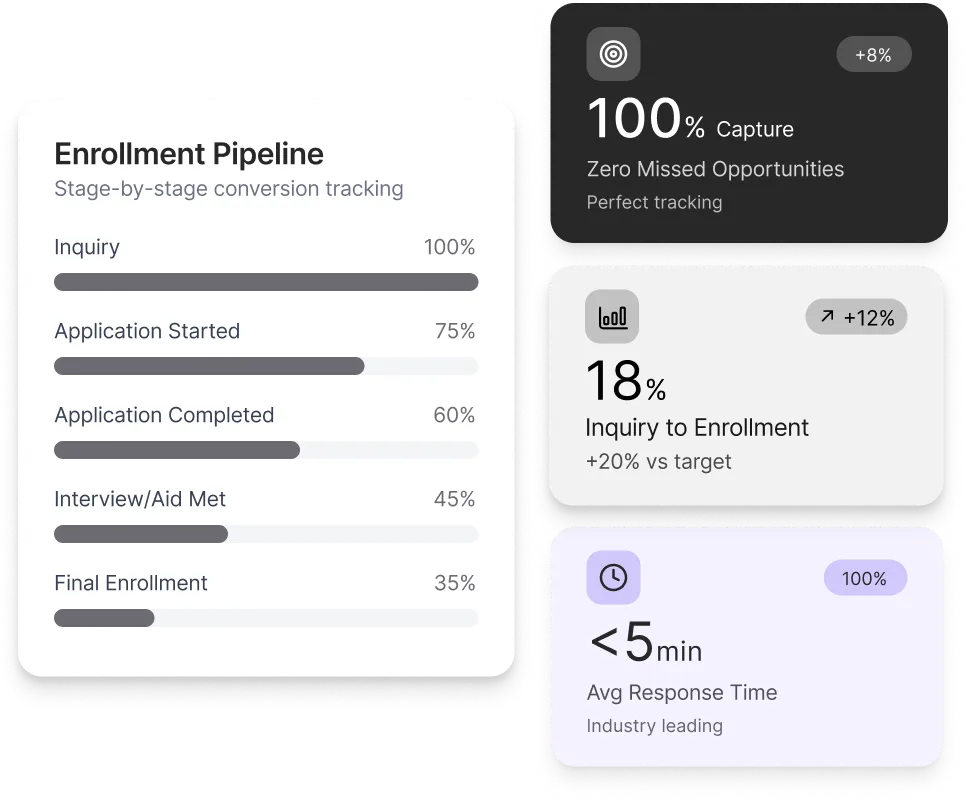Click the Enrollment Pipeline heading

(x=189, y=154)
